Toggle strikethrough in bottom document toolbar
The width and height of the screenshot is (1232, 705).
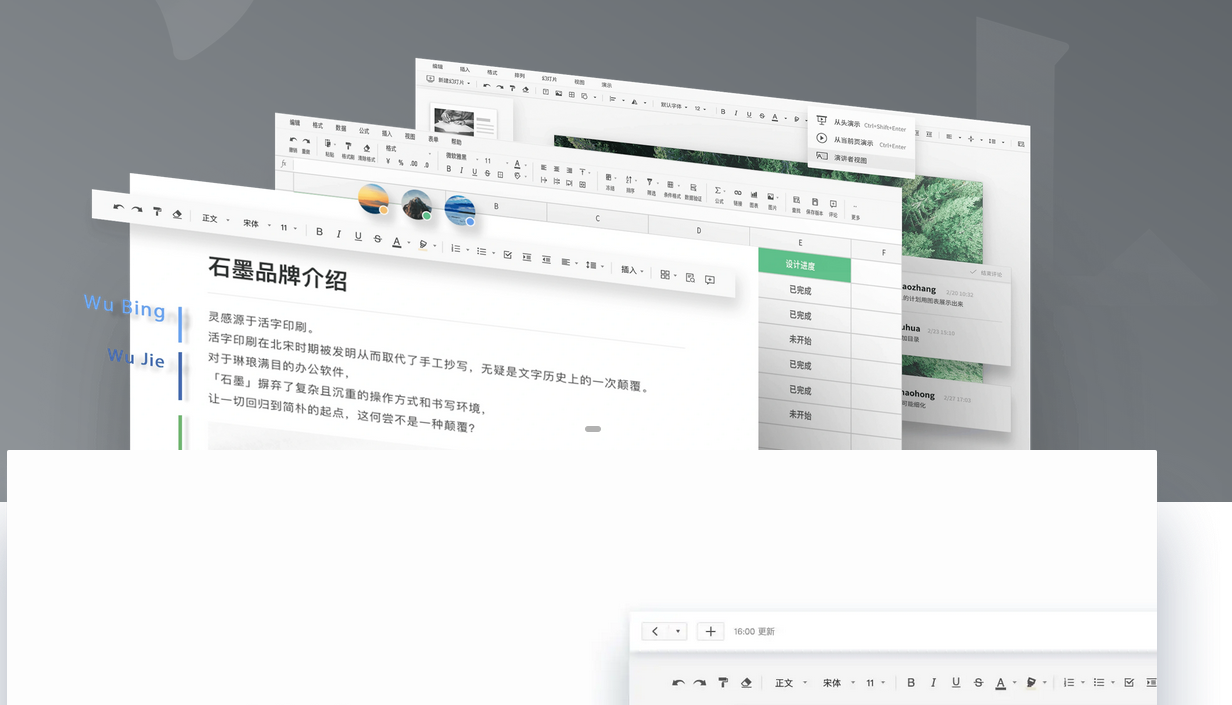coord(978,682)
